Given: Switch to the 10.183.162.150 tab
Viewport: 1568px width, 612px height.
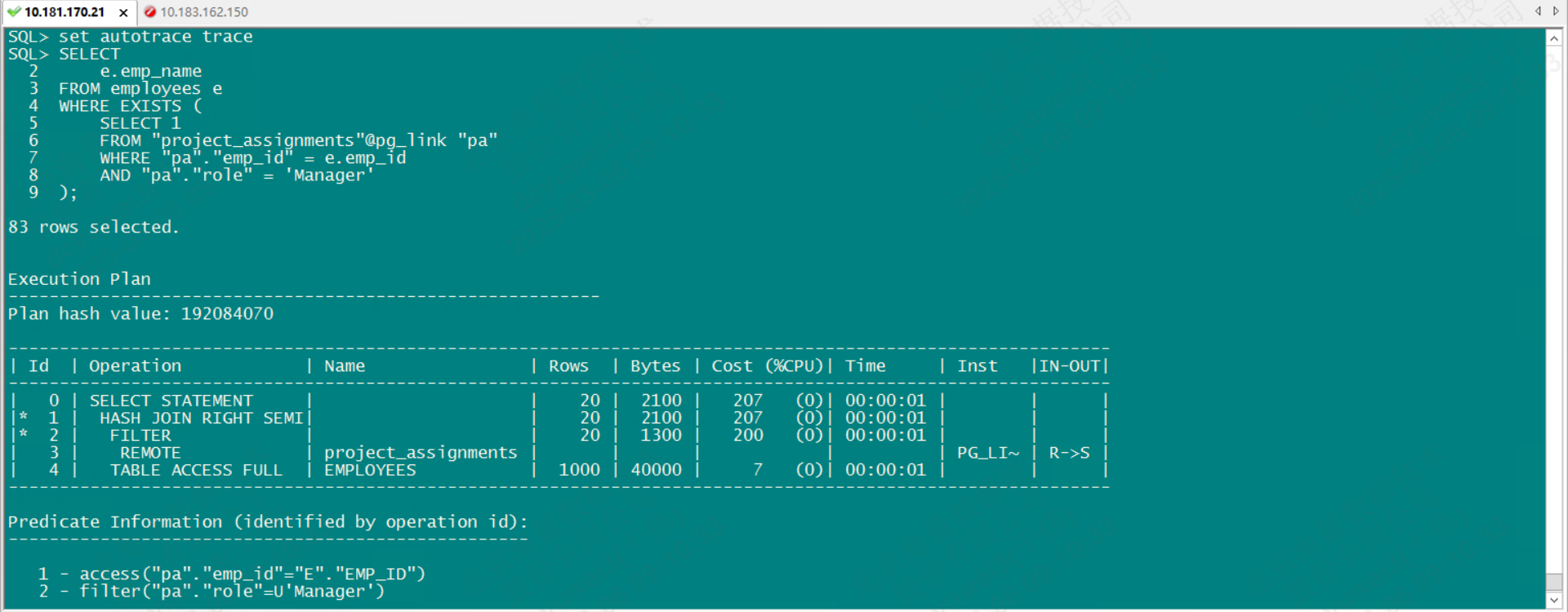Looking at the screenshot, I should coord(203,12).
